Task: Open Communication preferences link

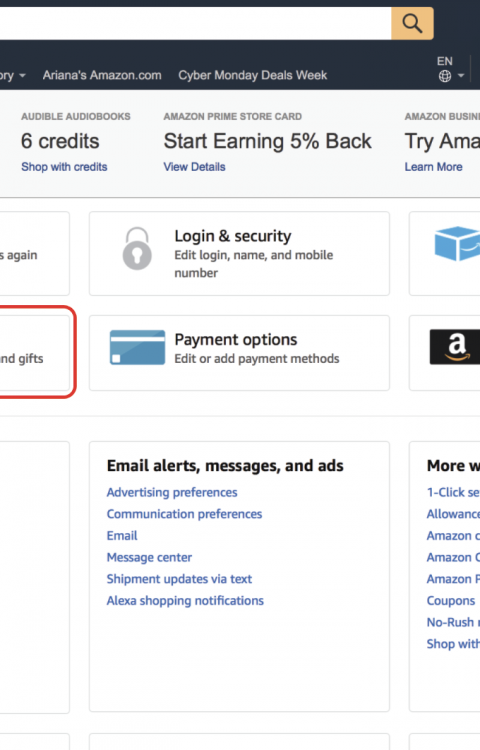Action: (x=184, y=514)
